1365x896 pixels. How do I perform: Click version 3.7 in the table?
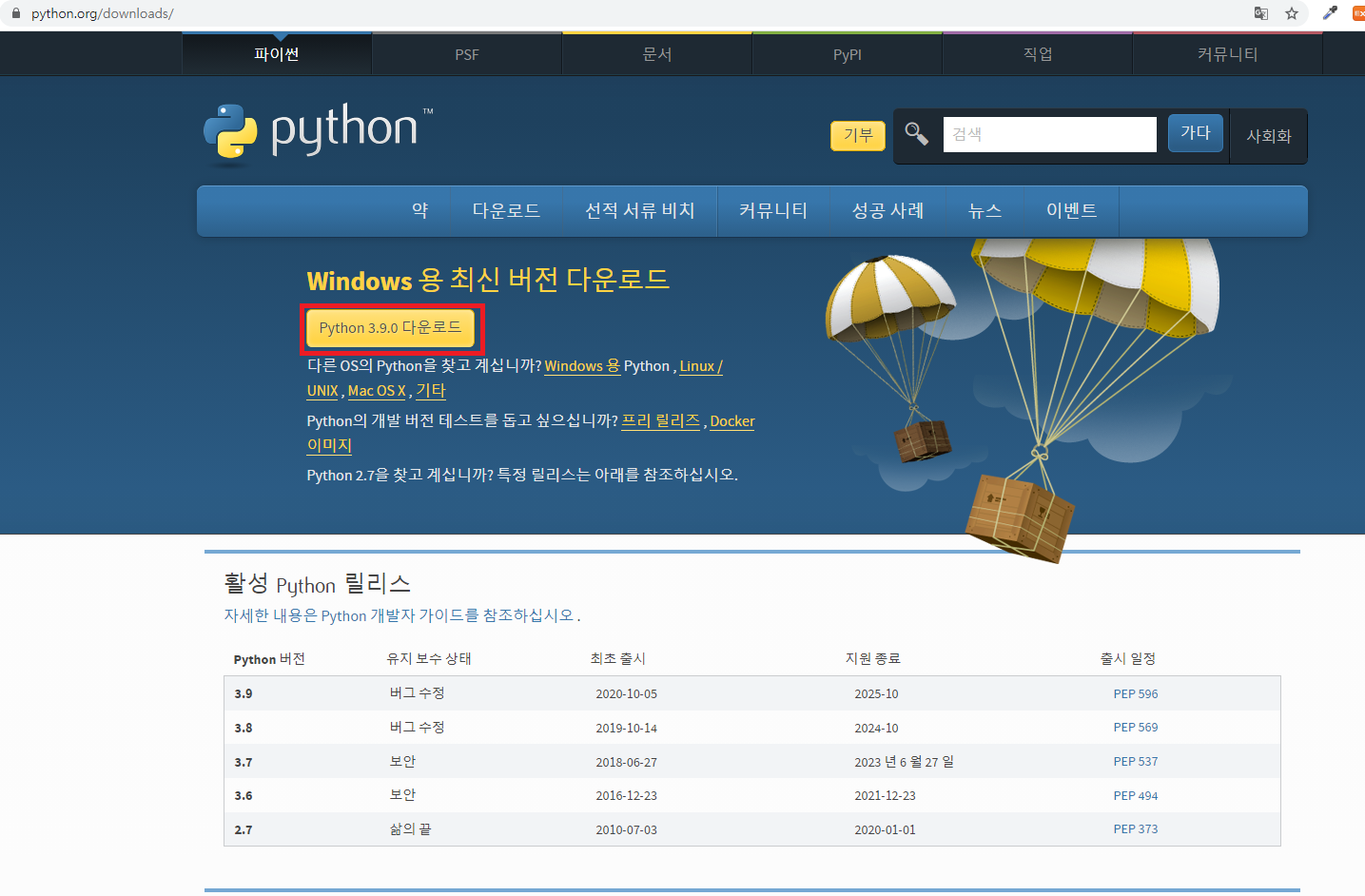(244, 762)
